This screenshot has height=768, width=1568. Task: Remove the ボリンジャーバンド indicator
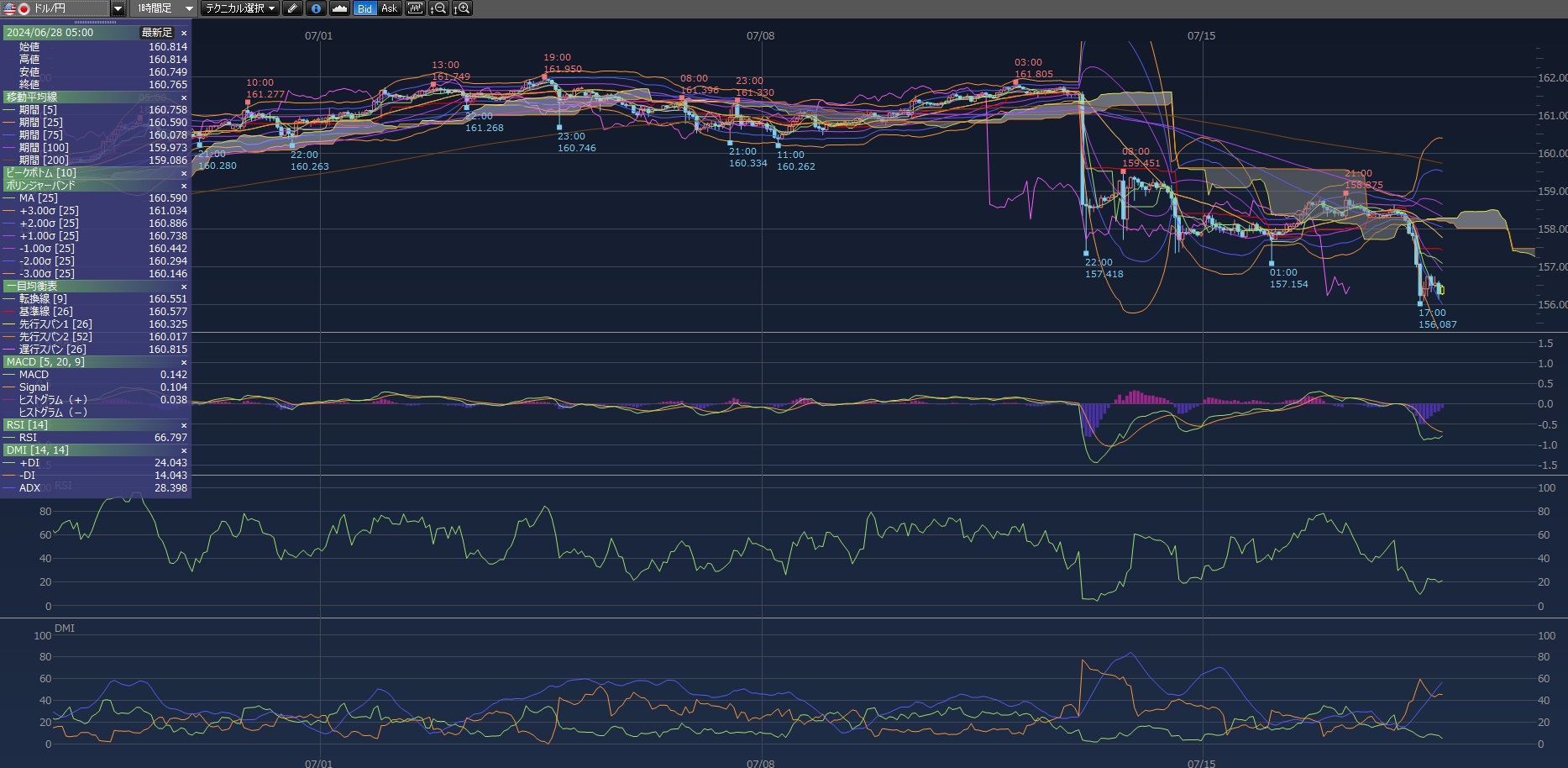tap(184, 186)
